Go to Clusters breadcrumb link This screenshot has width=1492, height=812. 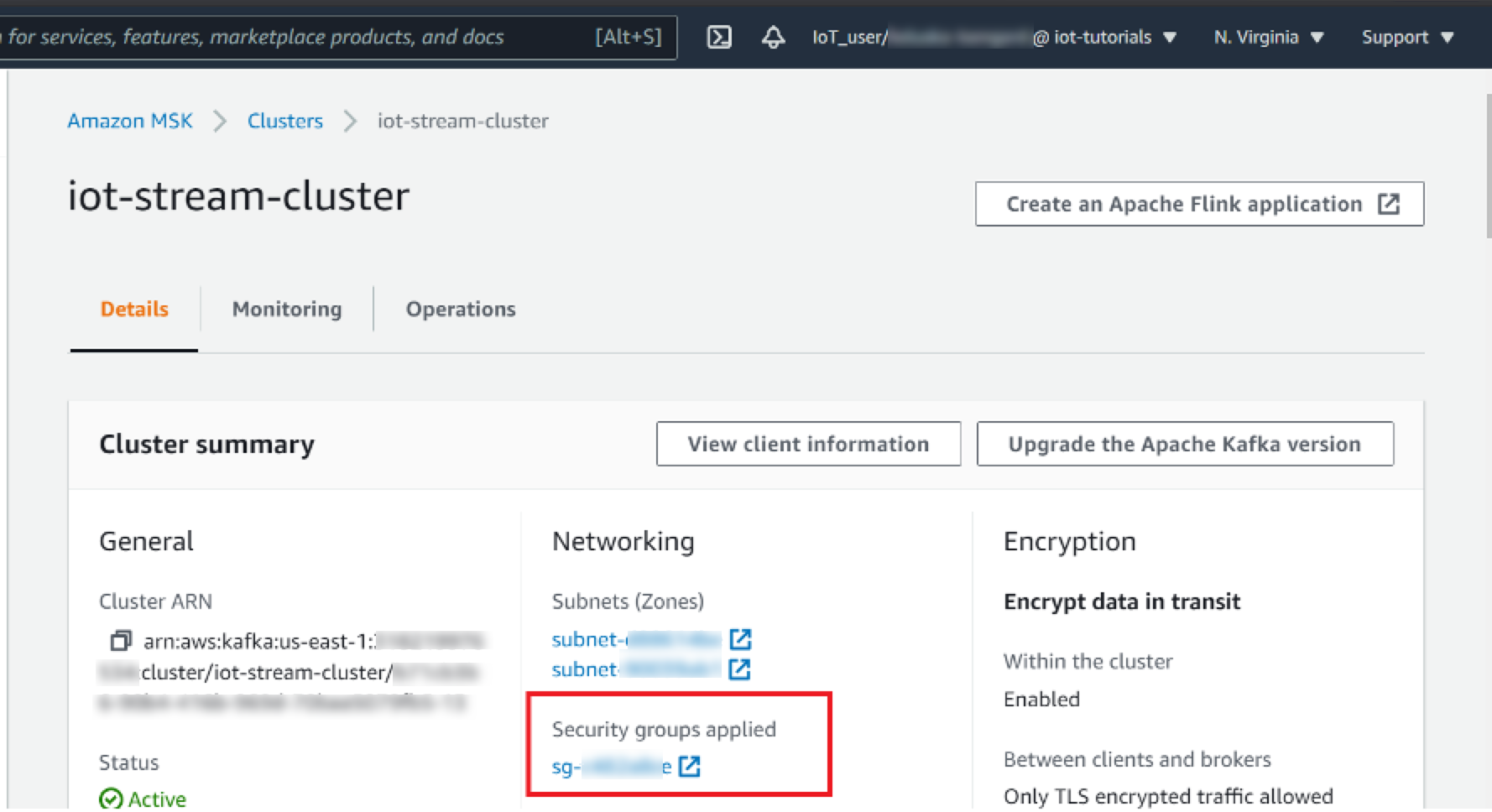pos(285,121)
